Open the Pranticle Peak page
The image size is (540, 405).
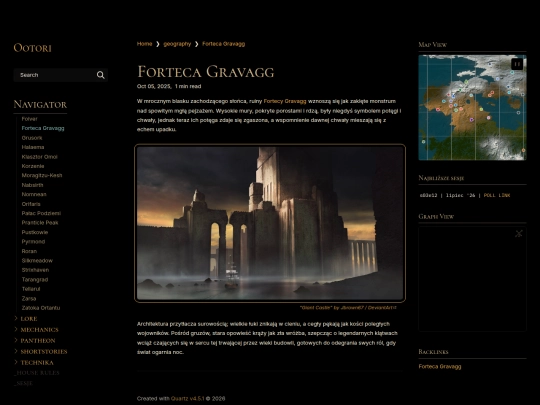point(40,222)
